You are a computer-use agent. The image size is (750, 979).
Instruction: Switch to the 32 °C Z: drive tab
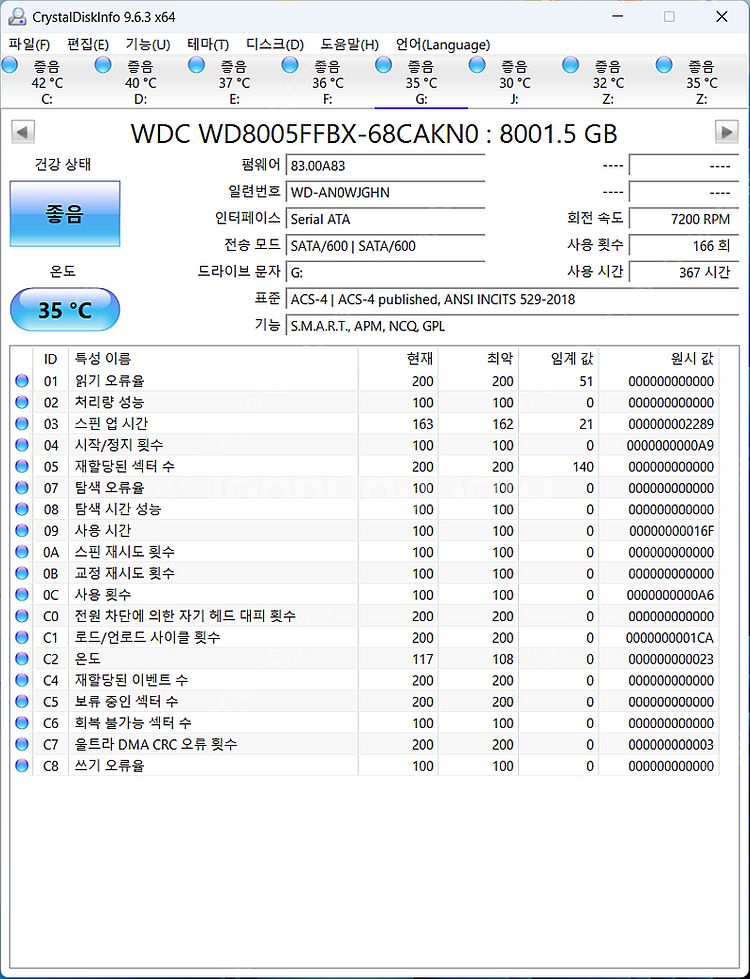tap(608, 82)
